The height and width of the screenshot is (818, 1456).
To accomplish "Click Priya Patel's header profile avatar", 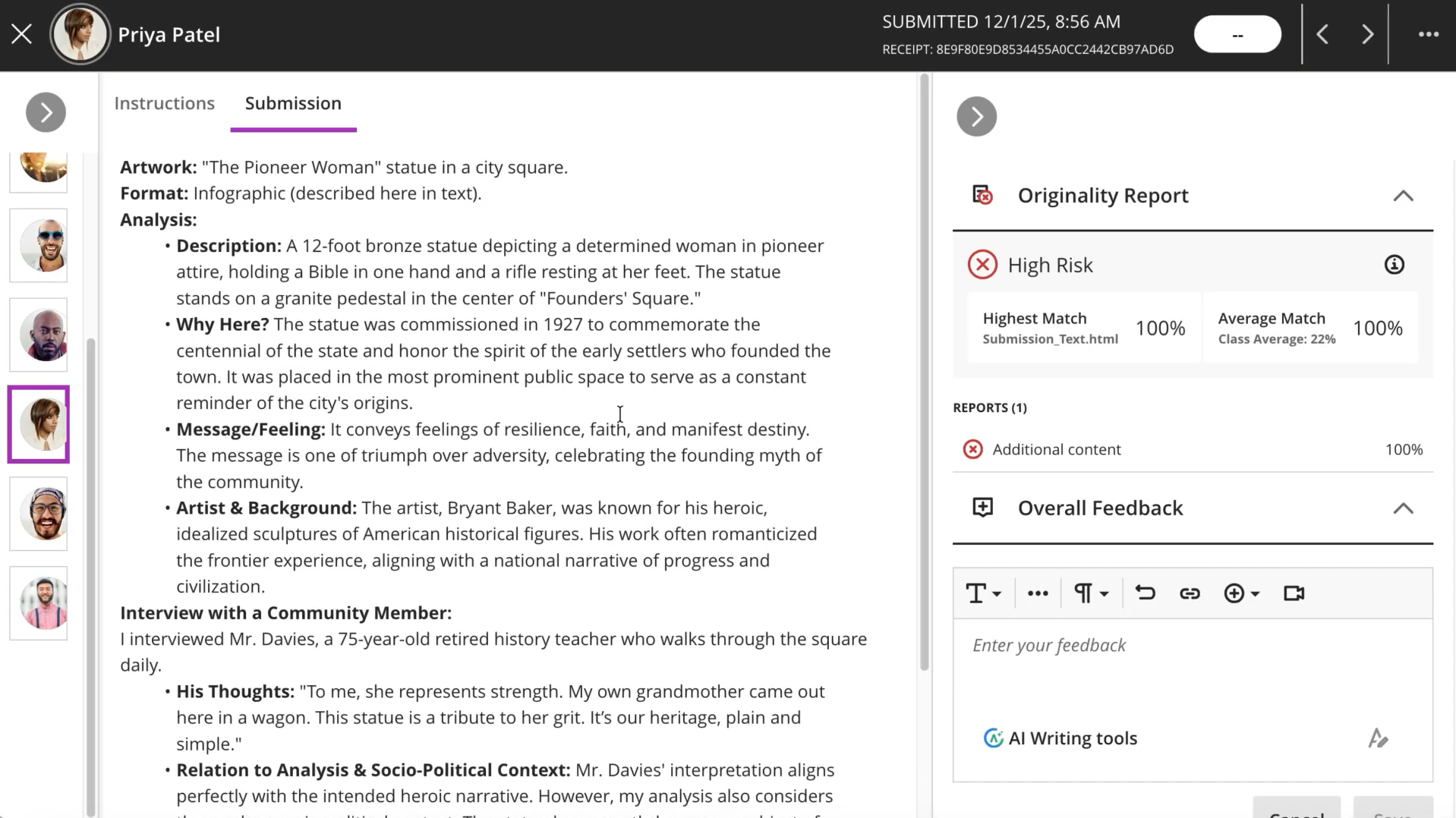I will tap(80, 34).
